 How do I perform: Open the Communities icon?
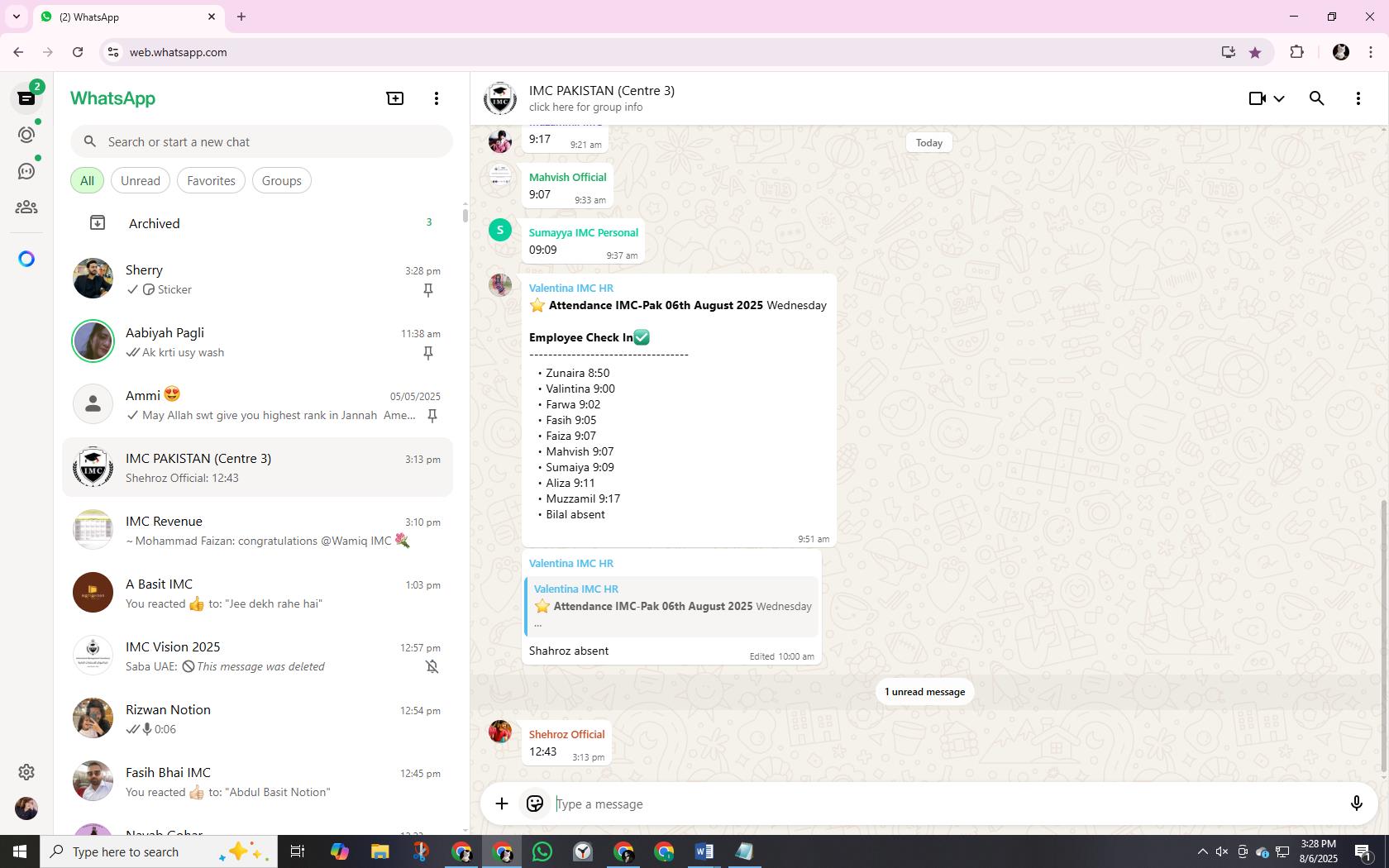[26, 207]
